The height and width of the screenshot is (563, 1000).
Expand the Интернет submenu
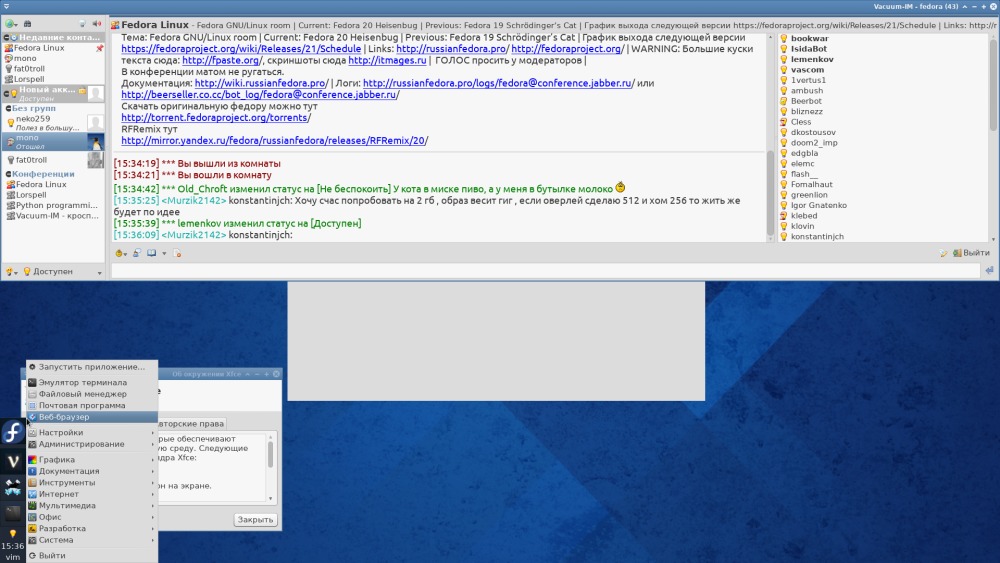[x=92, y=494]
